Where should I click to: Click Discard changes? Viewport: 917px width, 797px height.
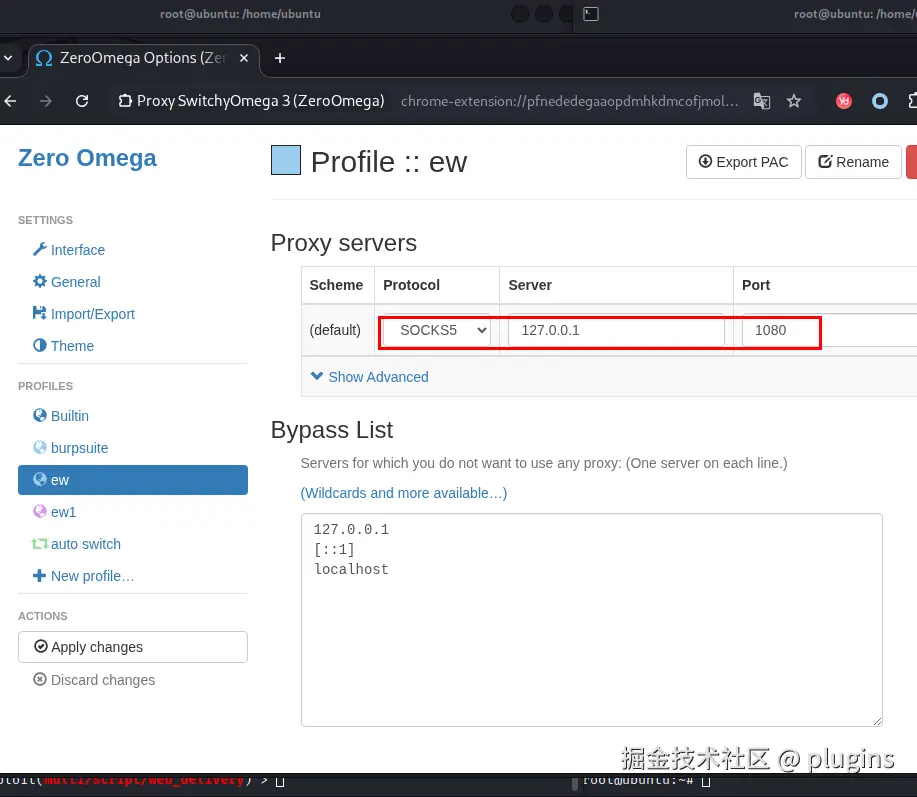pyautogui.click(x=94, y=679)
